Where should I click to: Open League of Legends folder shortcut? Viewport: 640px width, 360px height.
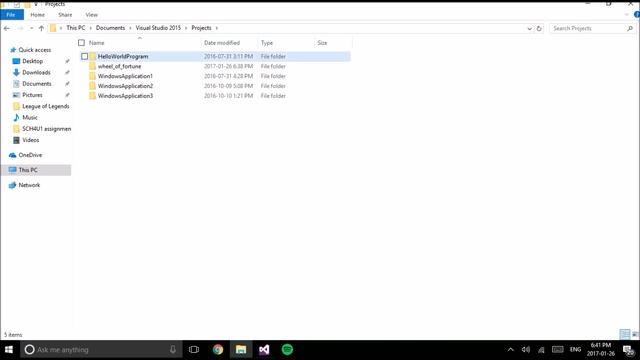coord(45,106)
